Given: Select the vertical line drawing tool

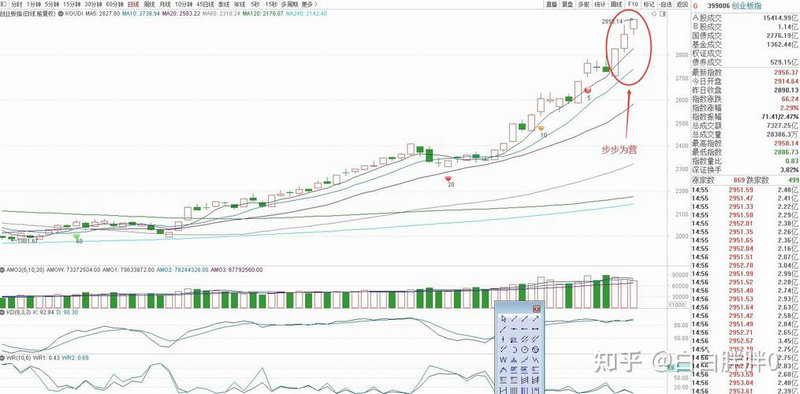Looking at the screenshot, I should 503,339.
